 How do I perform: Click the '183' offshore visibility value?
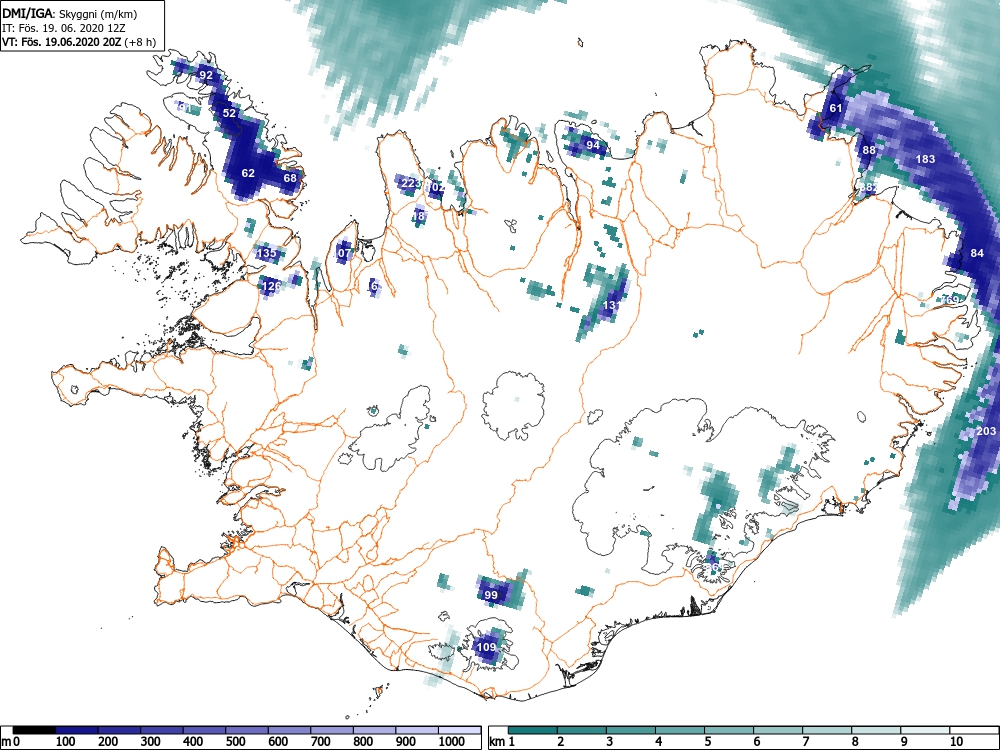(925, 159)
